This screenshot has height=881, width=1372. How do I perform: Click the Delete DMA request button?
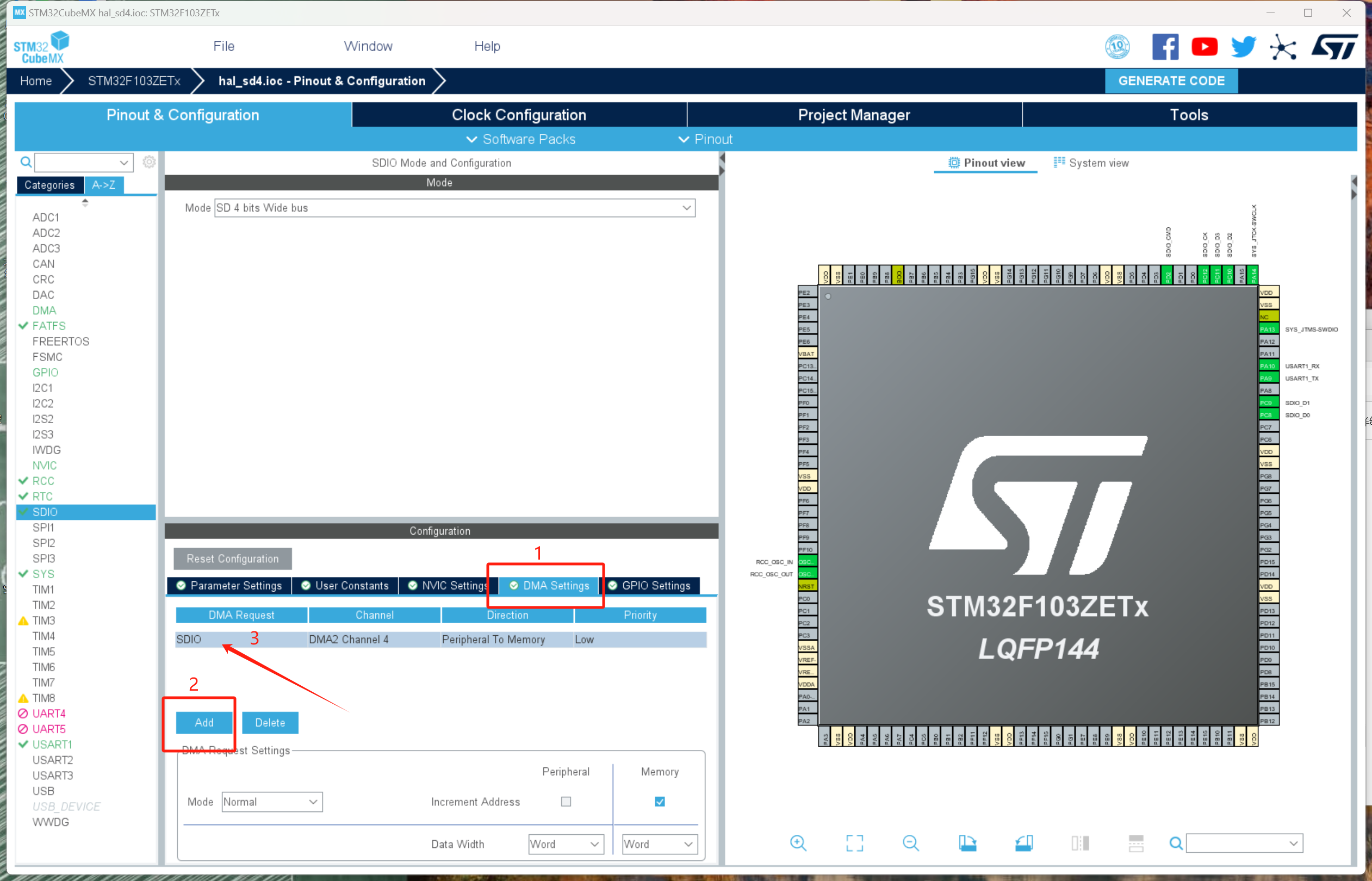pos(270,723)
